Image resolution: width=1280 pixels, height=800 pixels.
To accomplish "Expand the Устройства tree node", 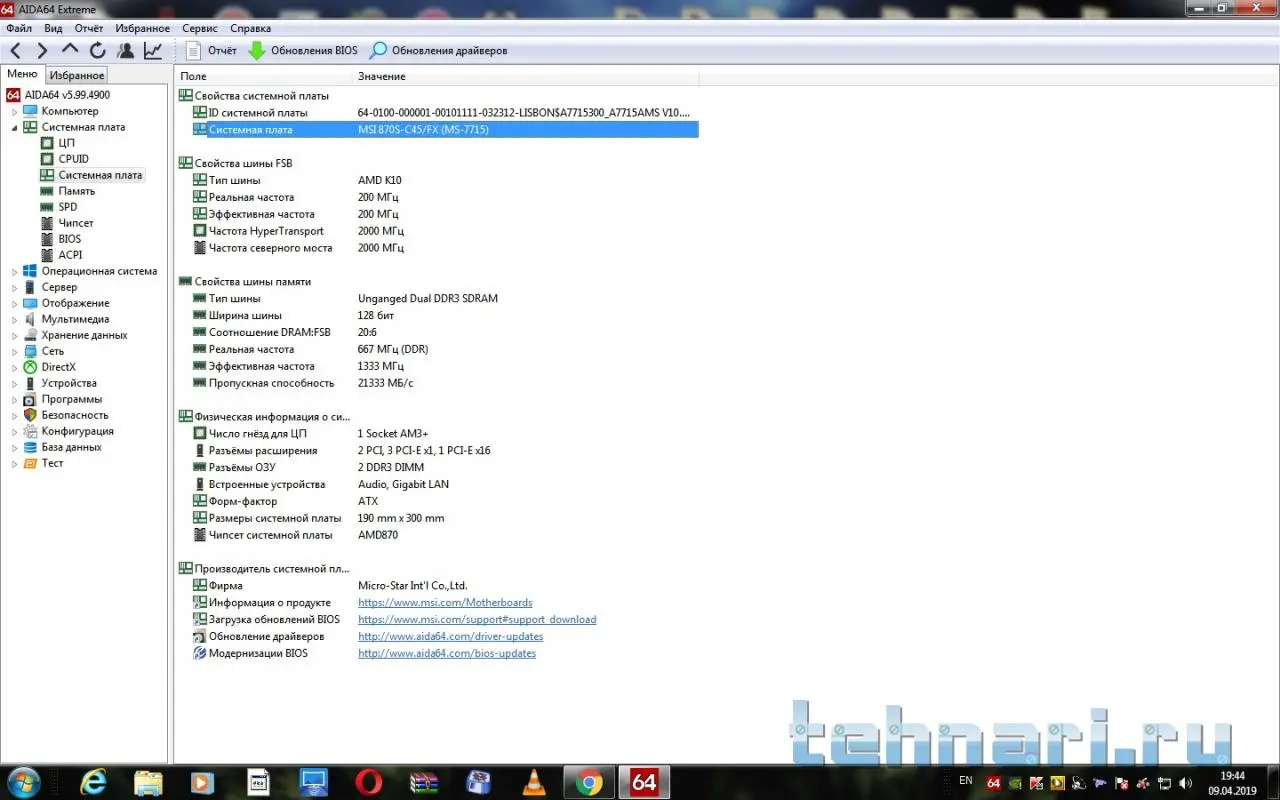I will pos(15,383).
